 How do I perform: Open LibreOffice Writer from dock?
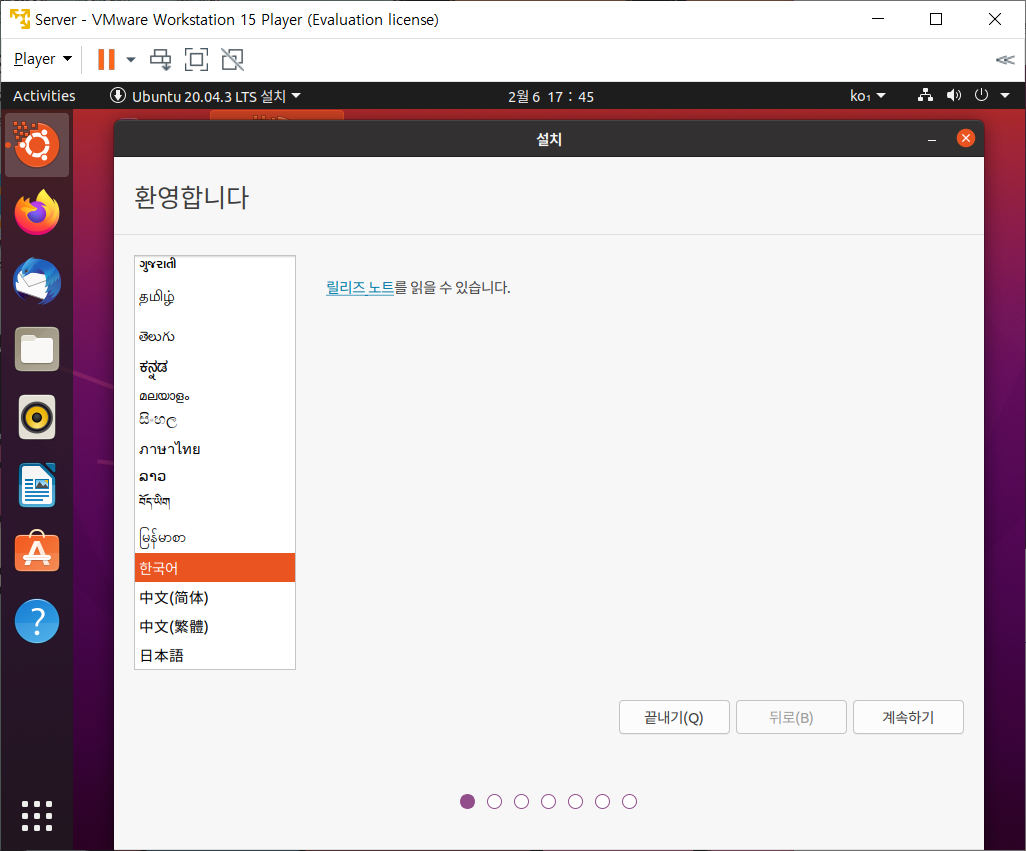tap(37, 485)
